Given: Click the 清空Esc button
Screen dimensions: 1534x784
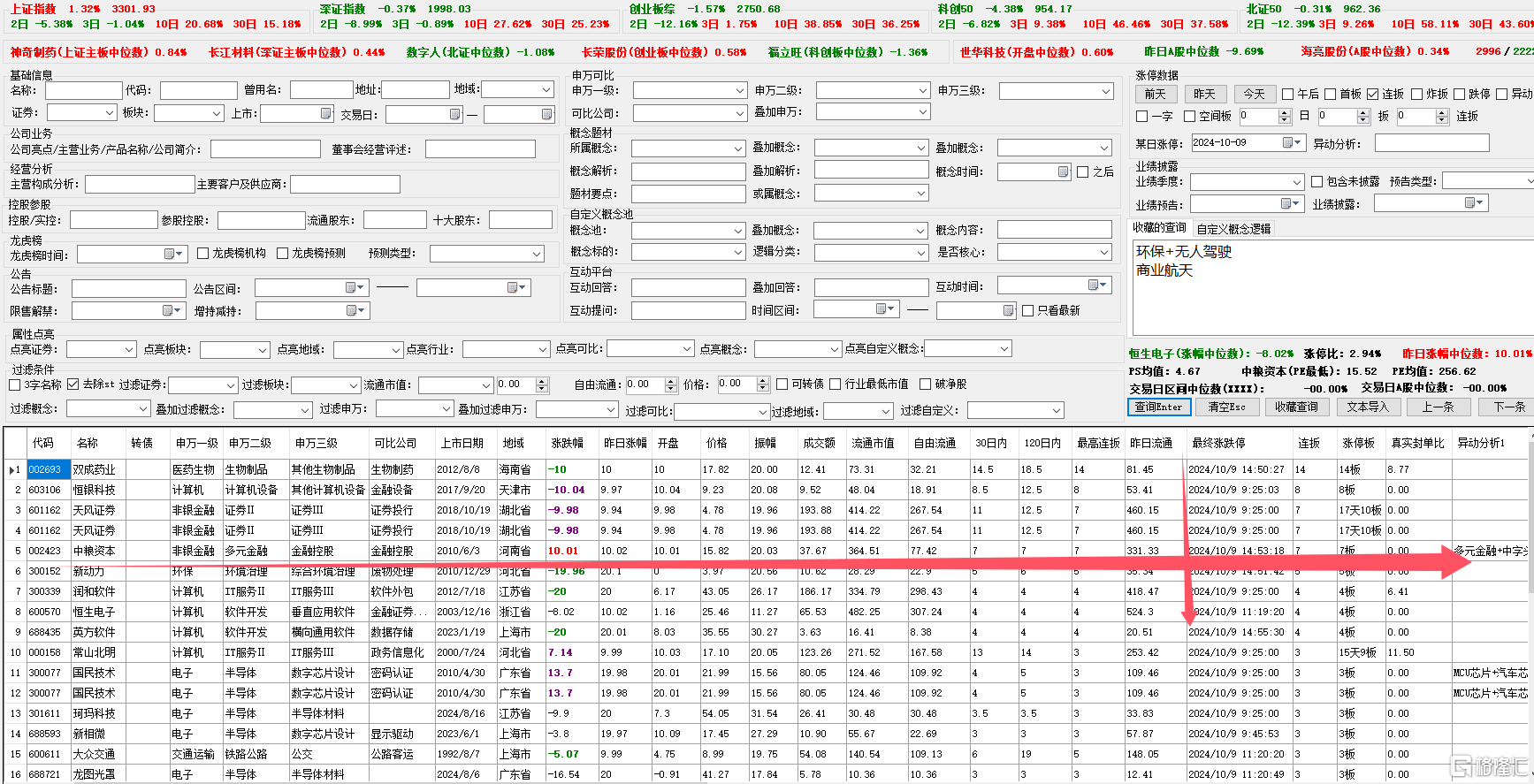Looking at the screenshot, I should pos(1226,407).
